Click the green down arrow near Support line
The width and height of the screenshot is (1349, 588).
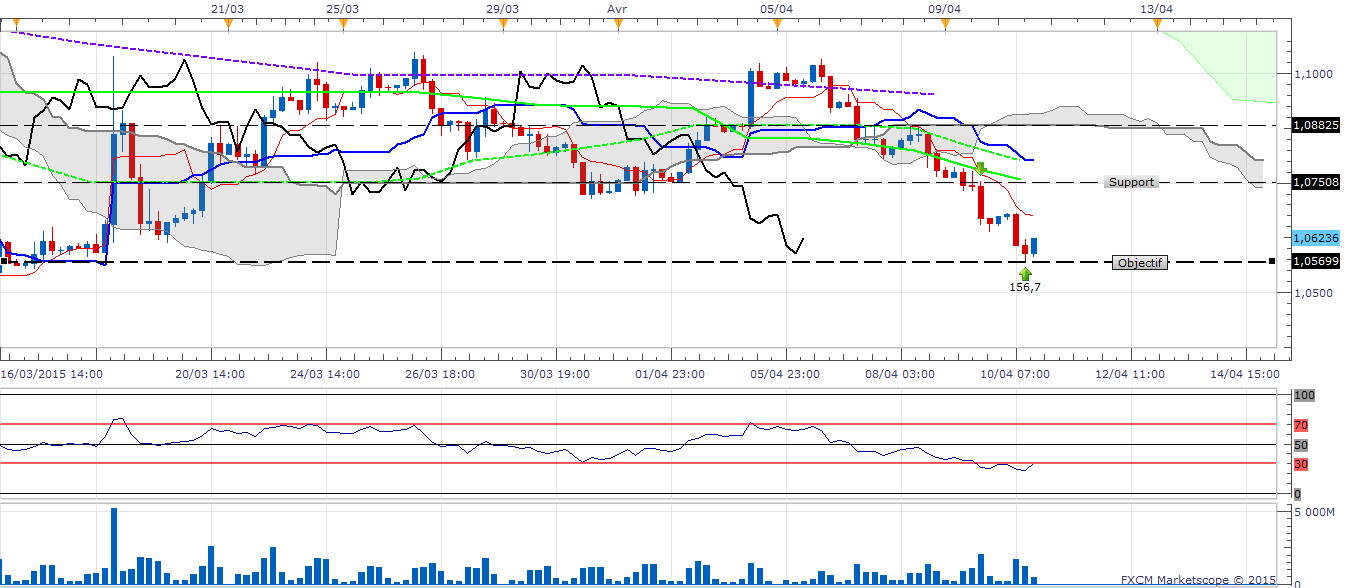pos(981,168)
